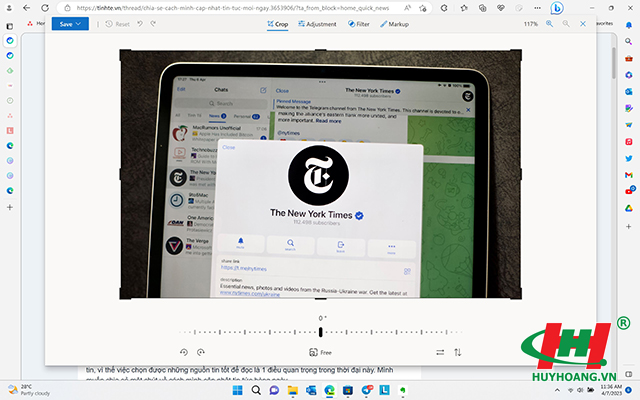
Task: Click the rotation angle slider handle
Action: pyautogui.click(x=320, y=332)
